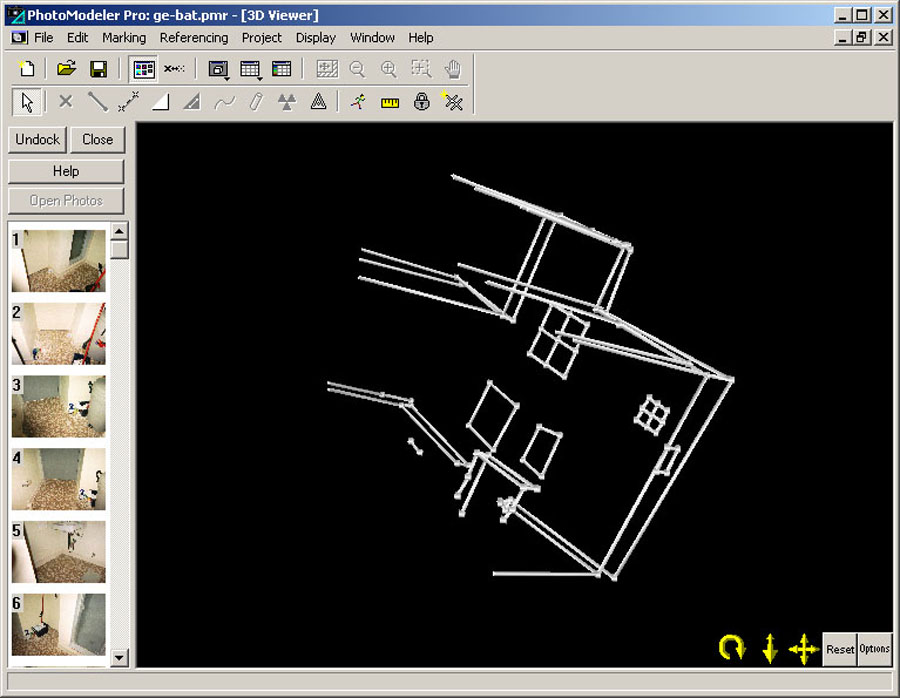Click the Options button in 3D viewer
The image size is (900, 698).
(874, 649)
